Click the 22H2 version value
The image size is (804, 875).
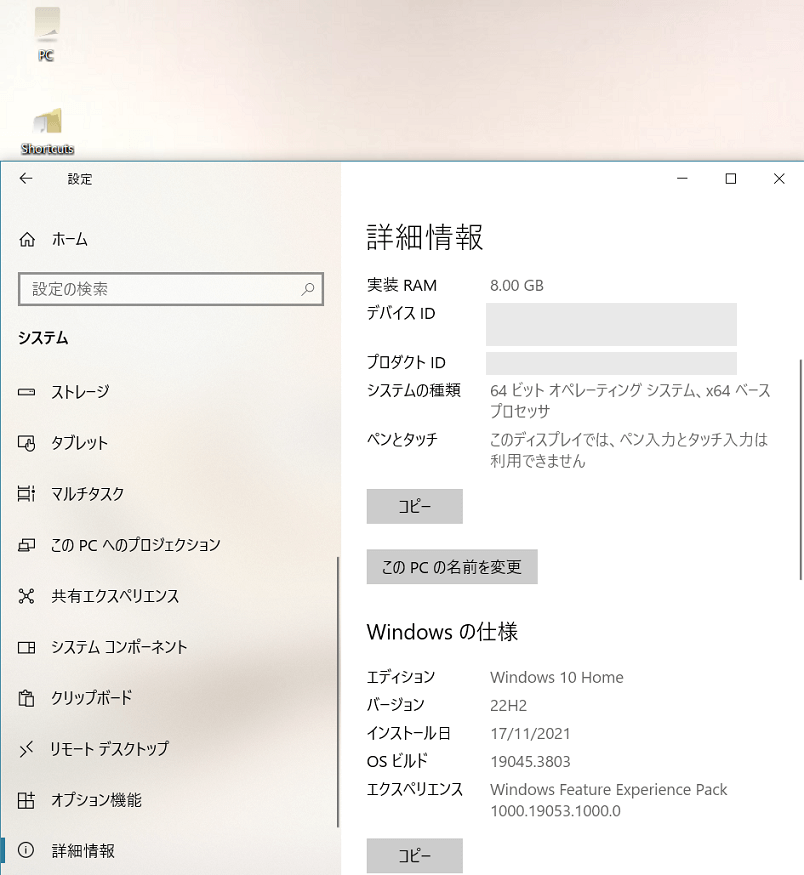[508, 706]
